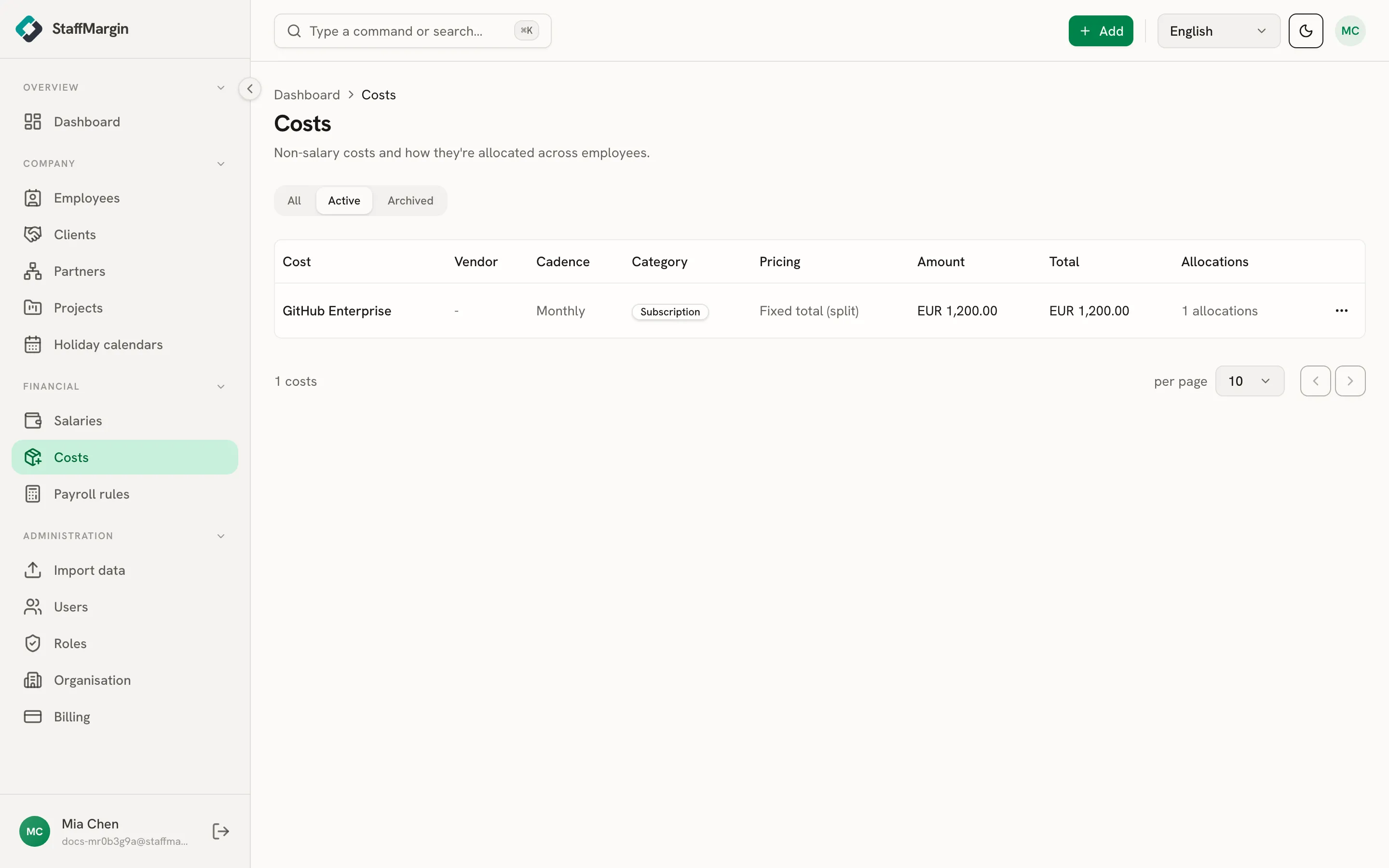Collapse the Administration section
Image resolution: width=1389 pixels, height=868 pixels.
[220, 536]
